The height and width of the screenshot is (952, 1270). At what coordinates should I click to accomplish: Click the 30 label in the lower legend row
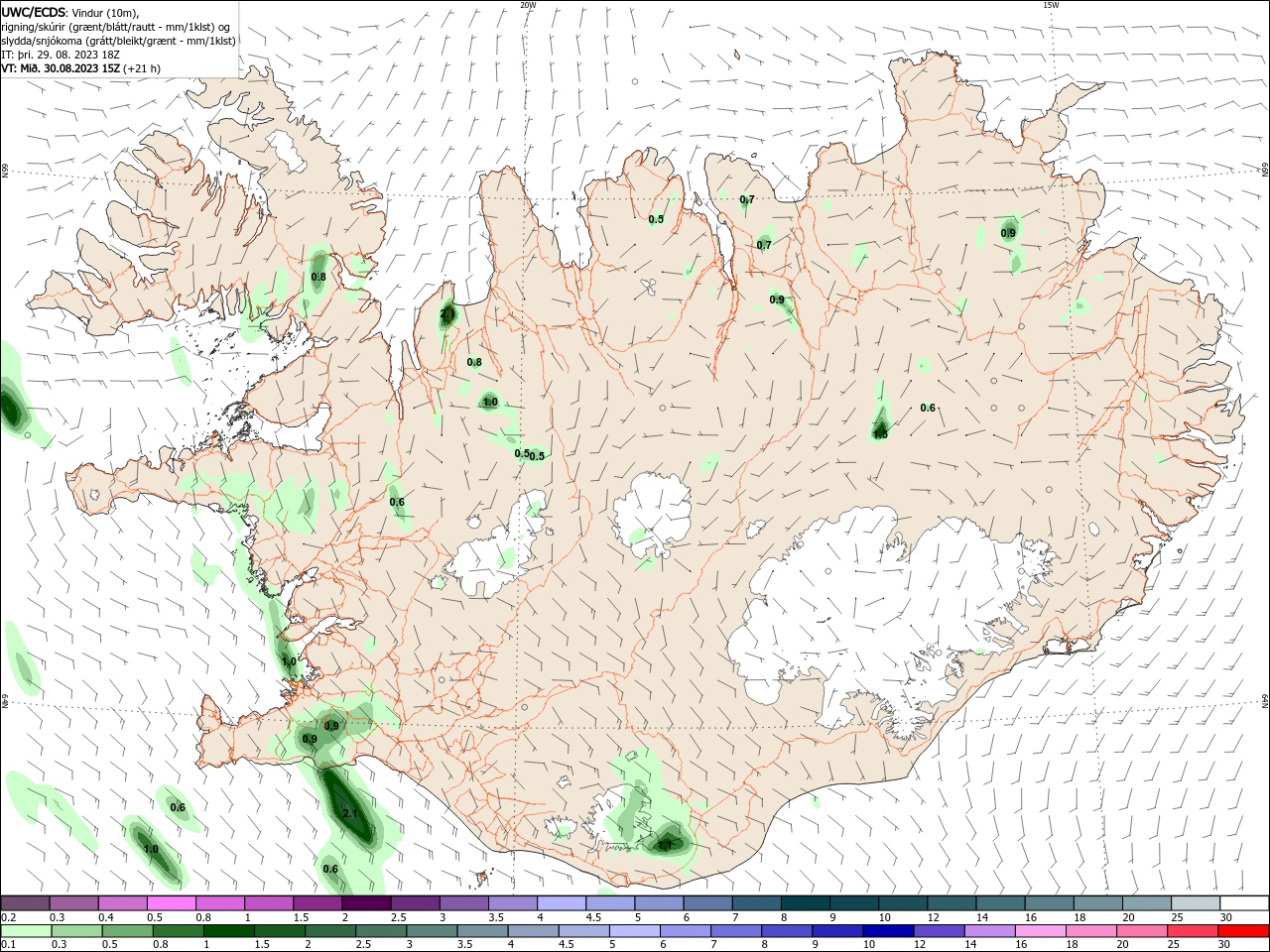[1225, 945]
